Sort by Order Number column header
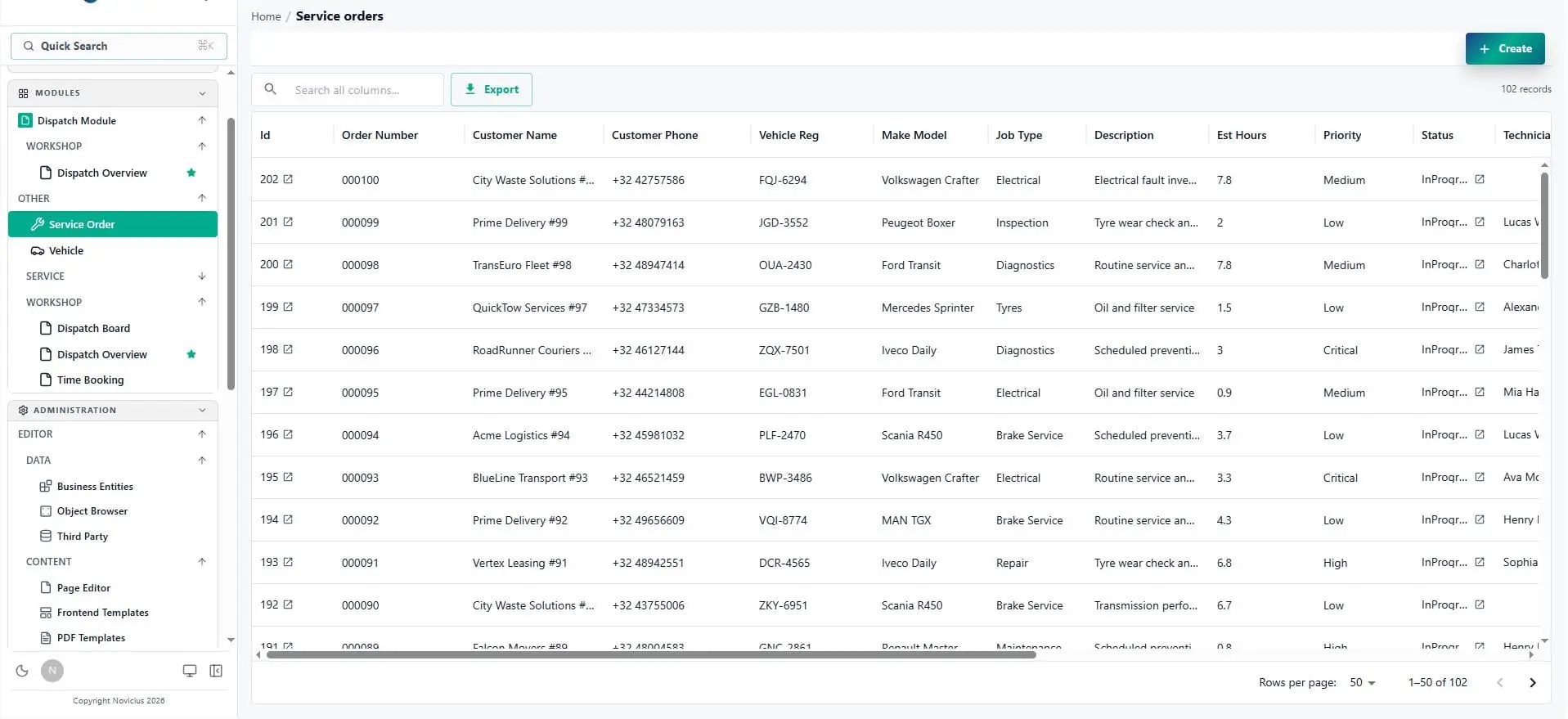 coord(380,135)
